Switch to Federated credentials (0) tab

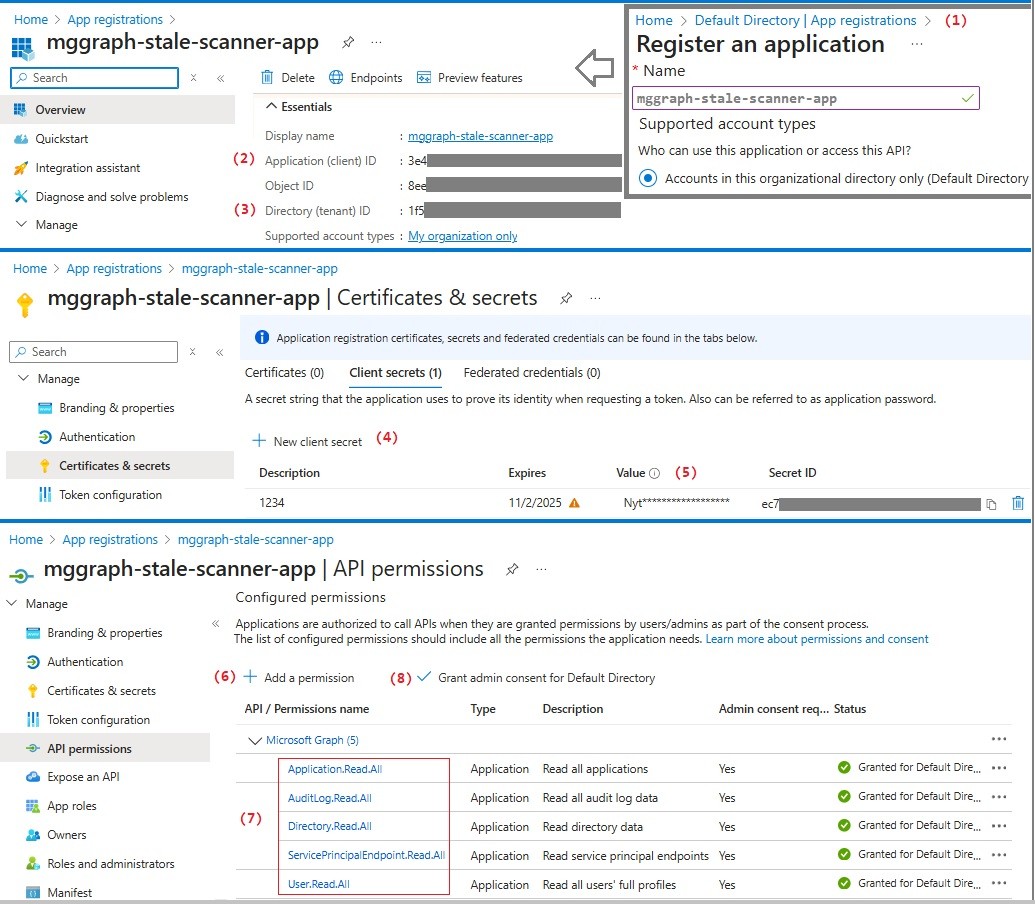(x=531, y=373)
